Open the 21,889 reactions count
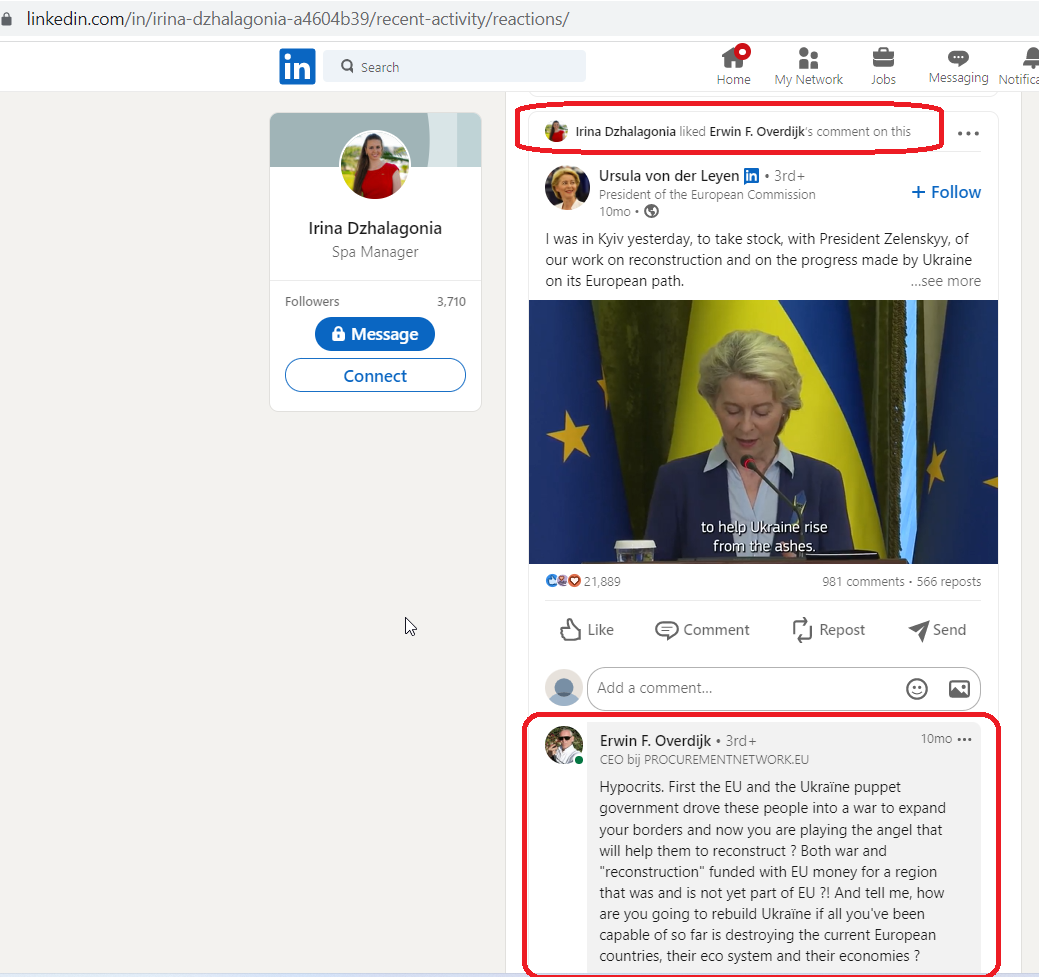Screen dimensions: 1039x977 [x=602, y=582]
